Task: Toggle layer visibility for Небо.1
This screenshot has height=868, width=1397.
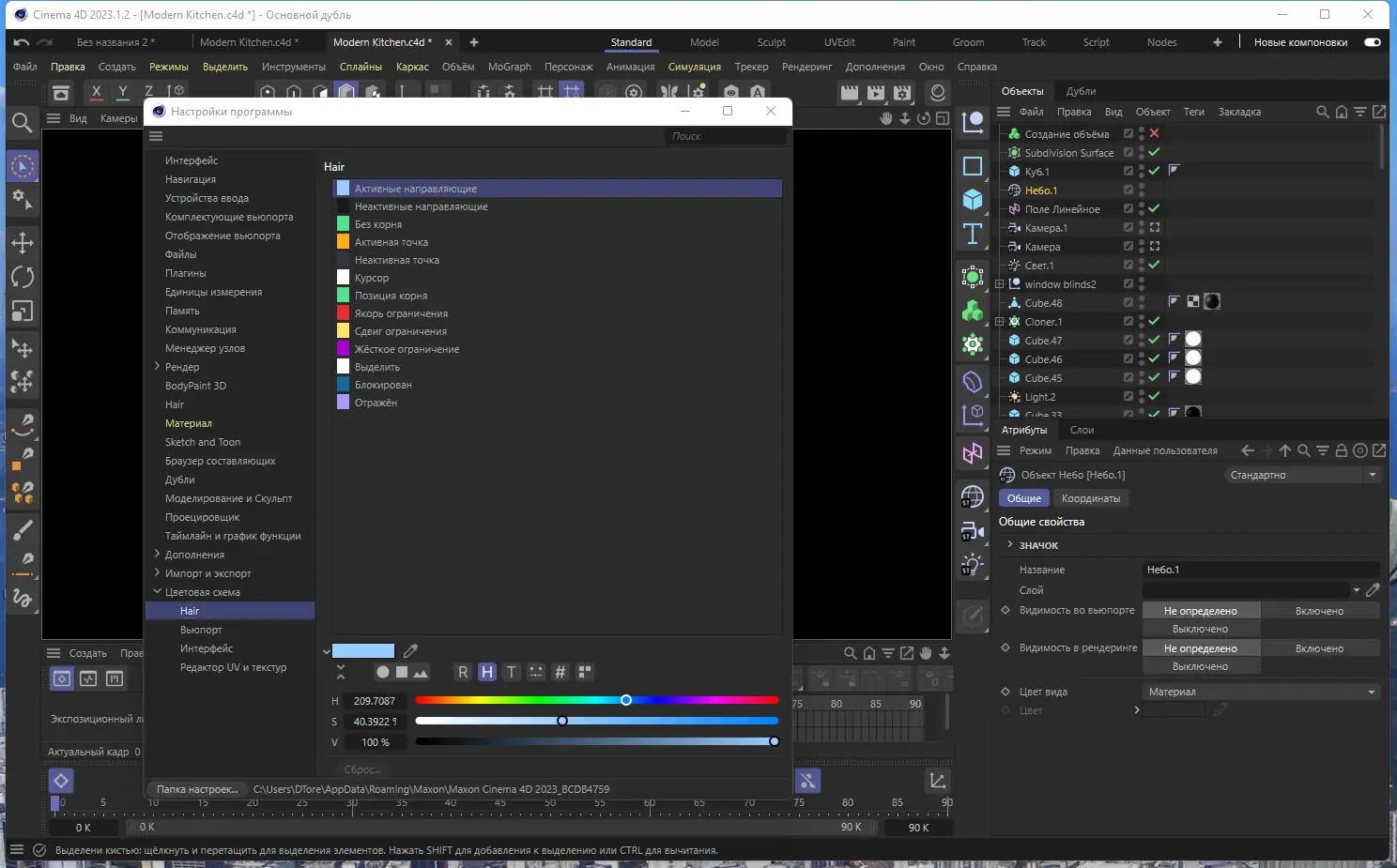Action: click(x=1128, y=190)
